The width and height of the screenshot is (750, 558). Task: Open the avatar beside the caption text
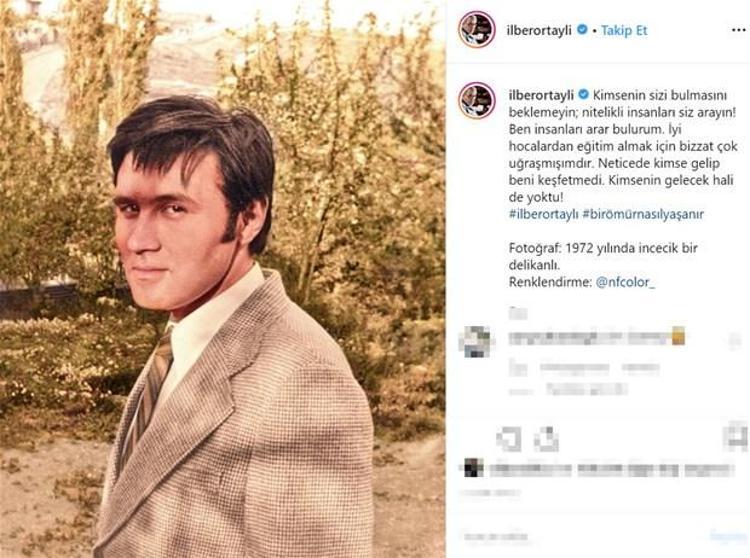[477, 100]
